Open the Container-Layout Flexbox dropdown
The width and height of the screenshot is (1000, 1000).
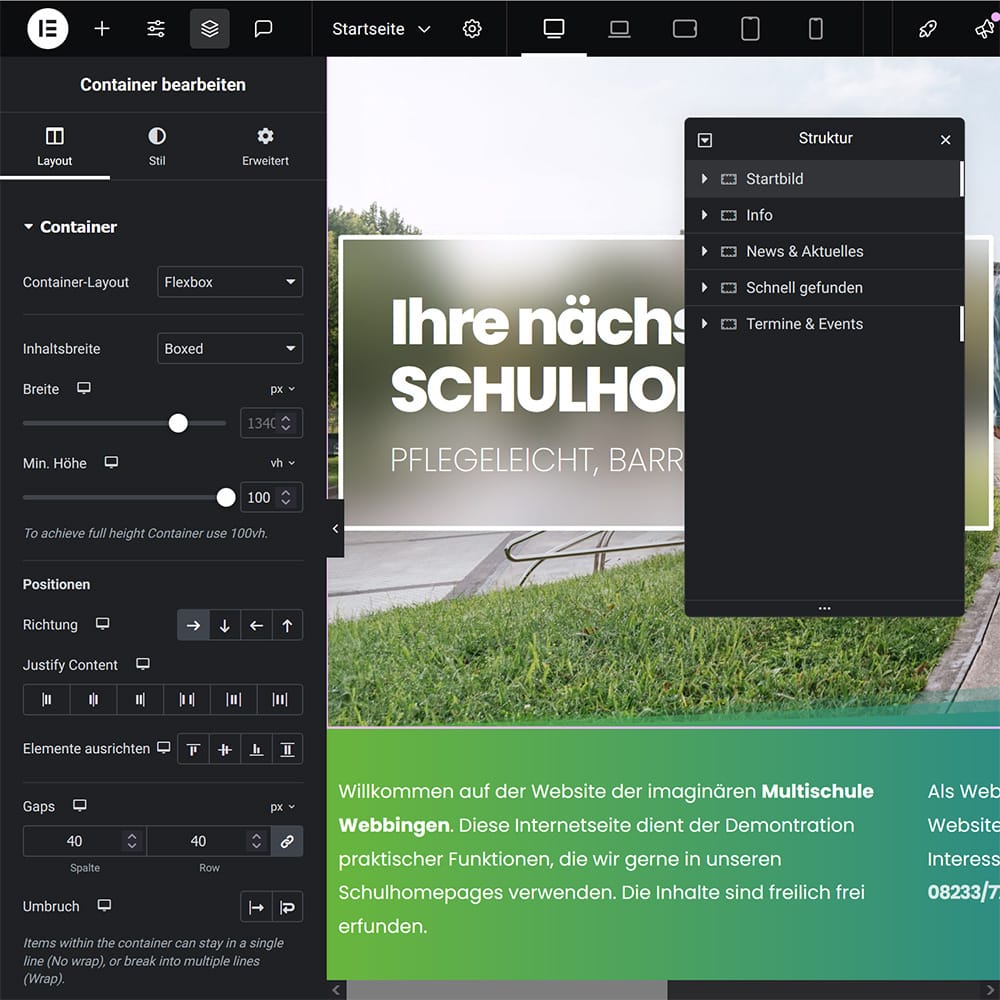pyautogui.click(x=230, y=282)
